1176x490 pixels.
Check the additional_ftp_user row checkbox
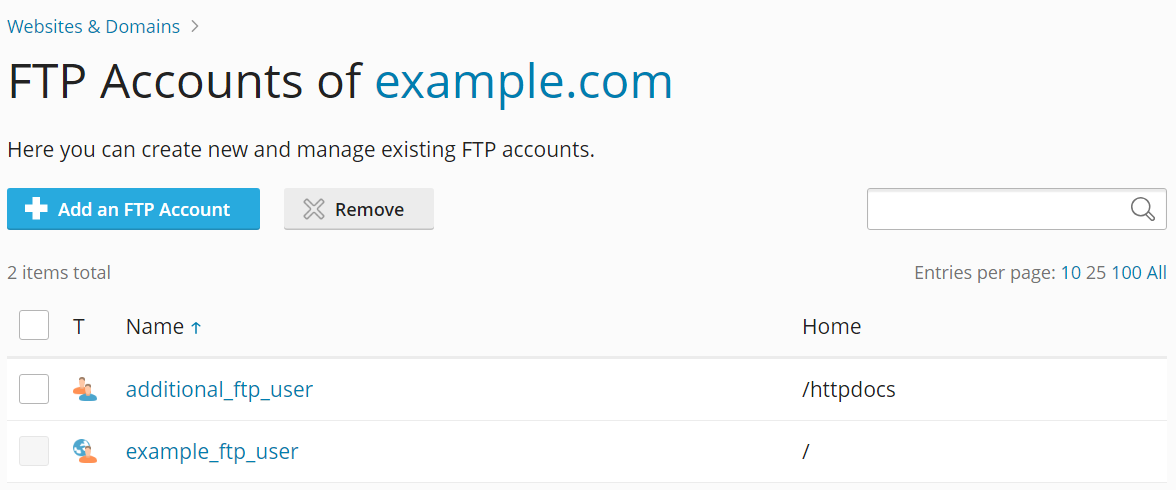click(34, 389)
